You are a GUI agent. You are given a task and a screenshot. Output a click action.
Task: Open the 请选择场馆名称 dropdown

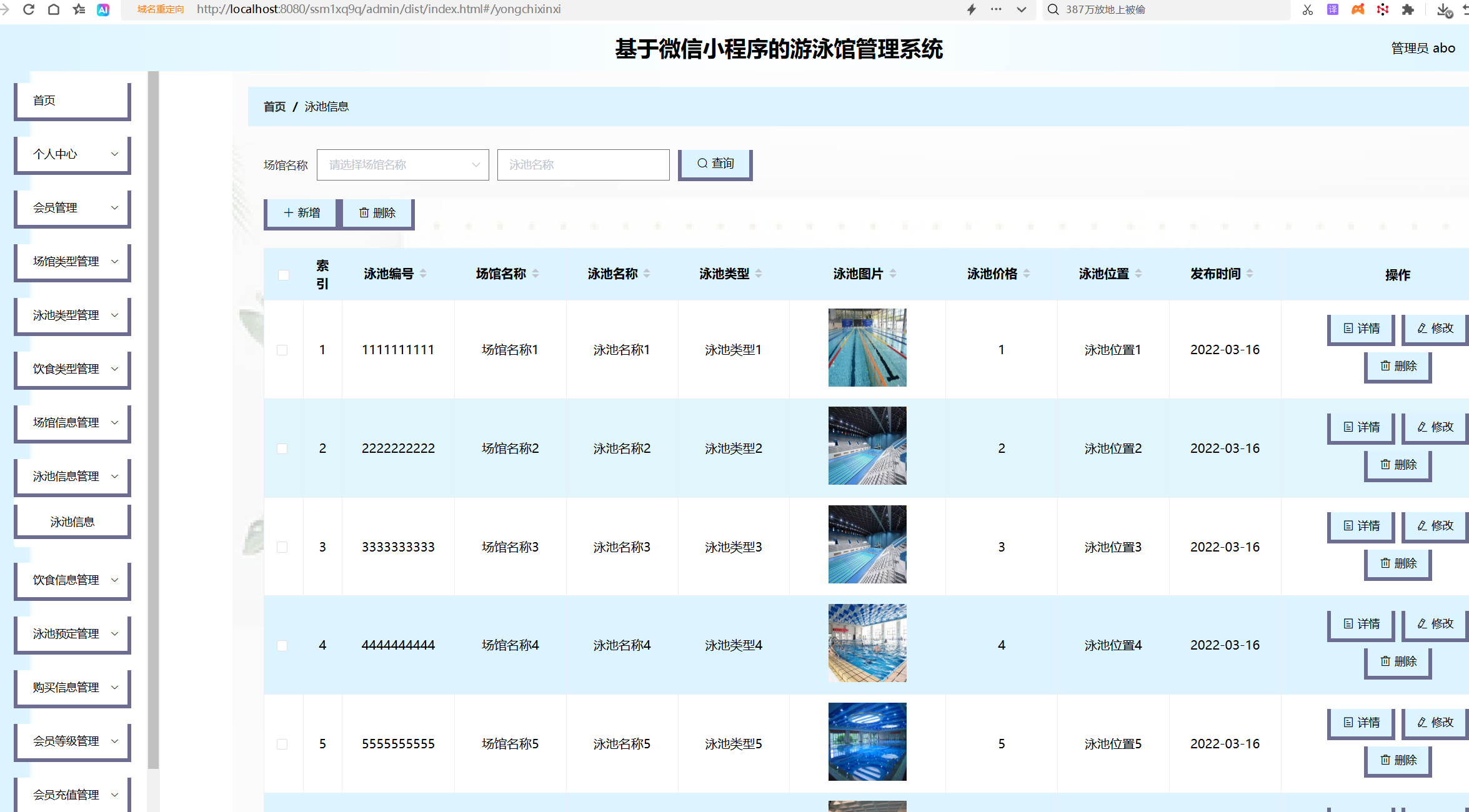point(402,164)
